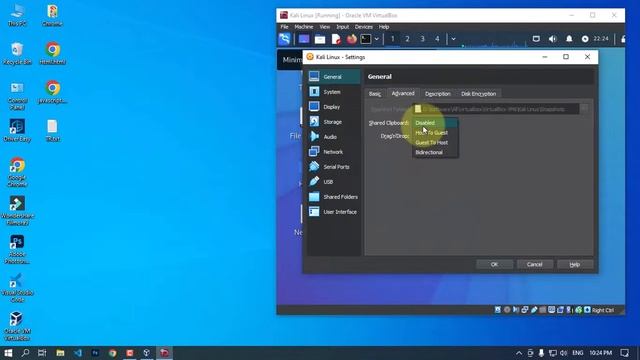Switch to the Description tab
The image size is (640, 360).
[x=438, y=94]
